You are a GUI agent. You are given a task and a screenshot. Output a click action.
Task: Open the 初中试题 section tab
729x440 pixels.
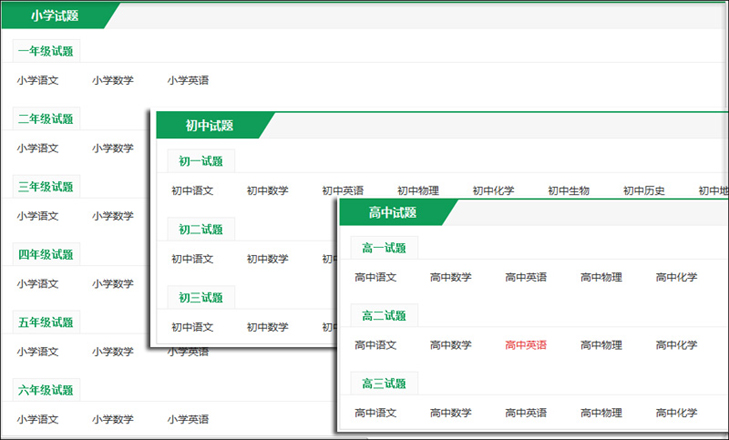coord(209,126)
